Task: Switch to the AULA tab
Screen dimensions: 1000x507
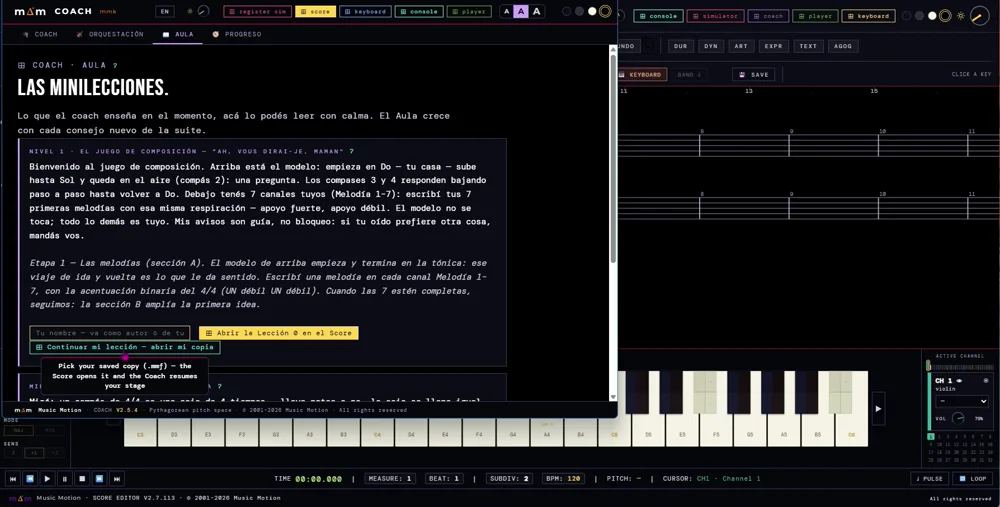Action: point(178,34)
